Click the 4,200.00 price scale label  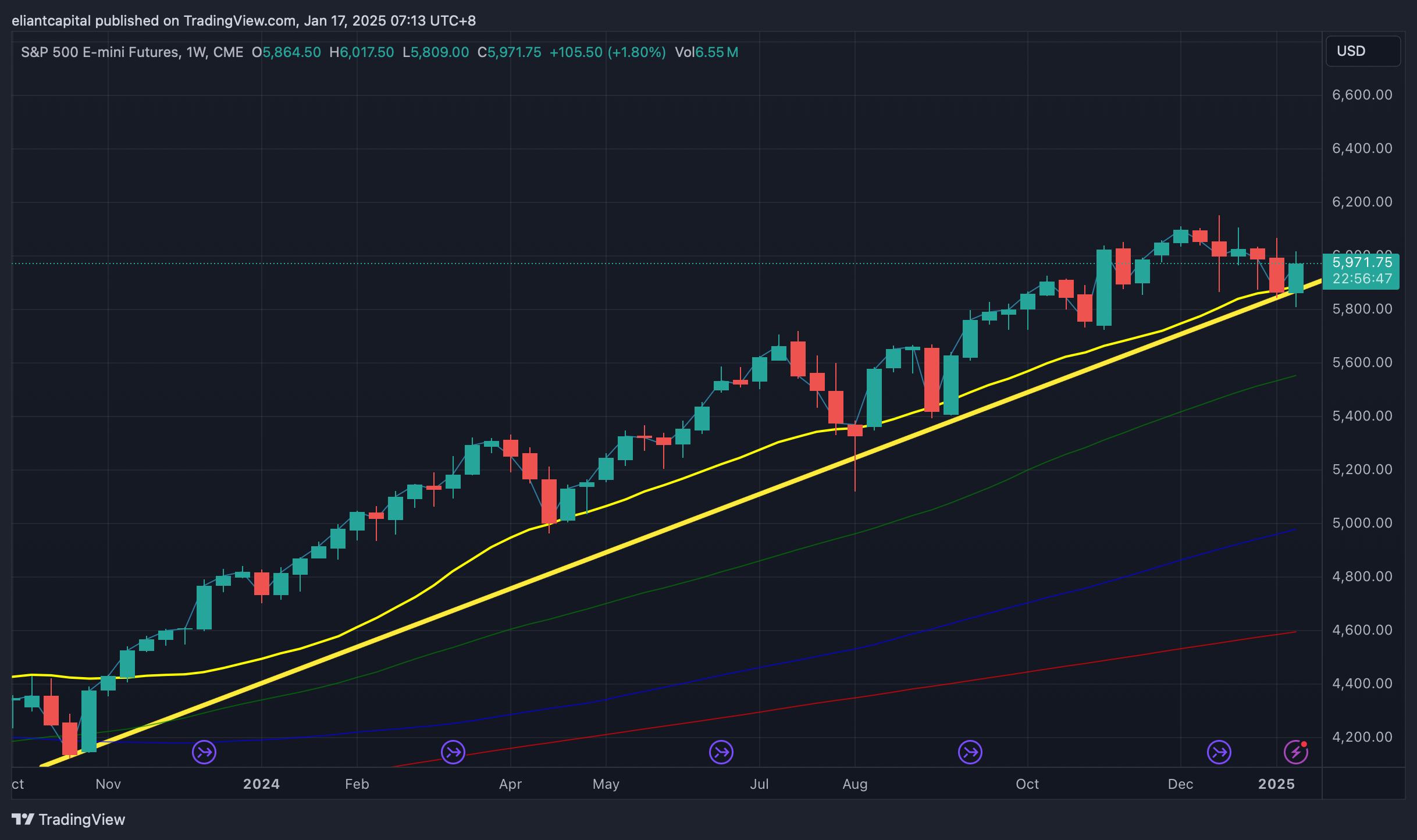[1362, 737]
